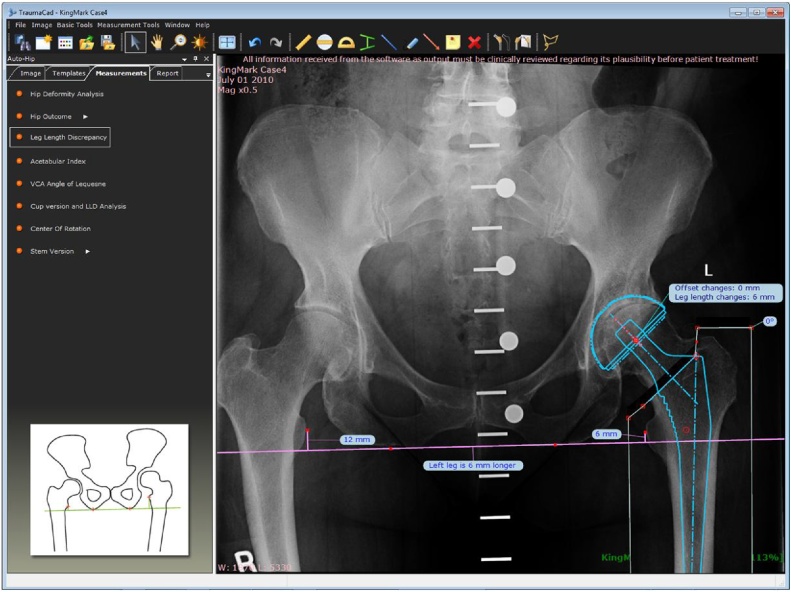Select the magnifier zoom tool
The height and width of the screenshot is (592, 791).
pos(178,43)
